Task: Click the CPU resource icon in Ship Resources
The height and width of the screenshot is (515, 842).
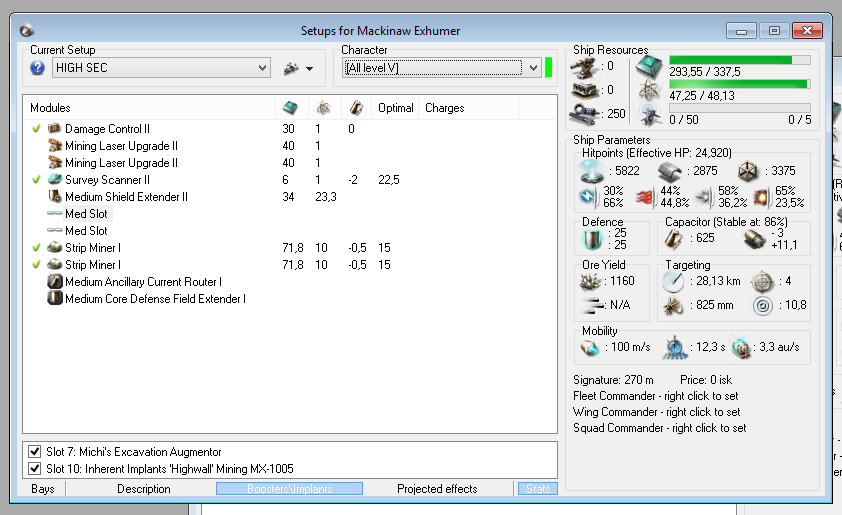Action: coord(649,67)
